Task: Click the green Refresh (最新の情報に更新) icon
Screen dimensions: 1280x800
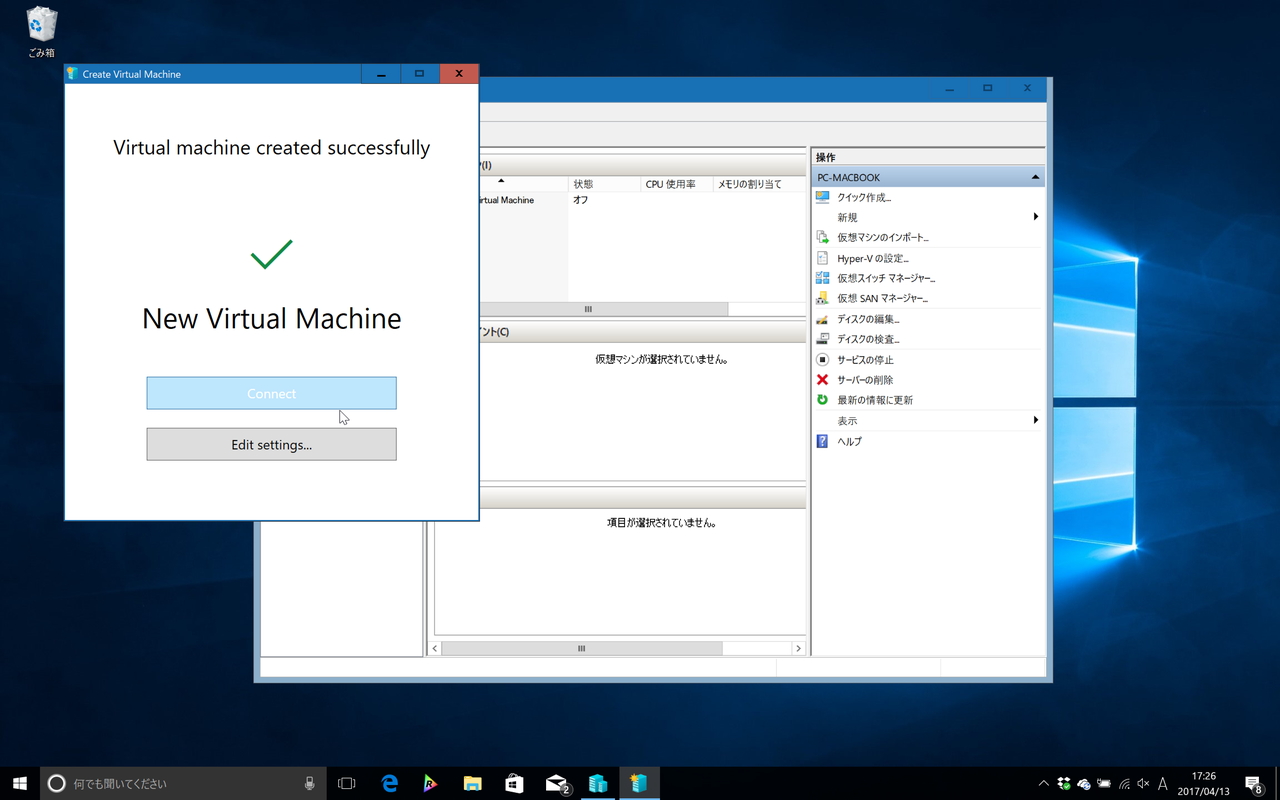Action: tap(823, 400)
